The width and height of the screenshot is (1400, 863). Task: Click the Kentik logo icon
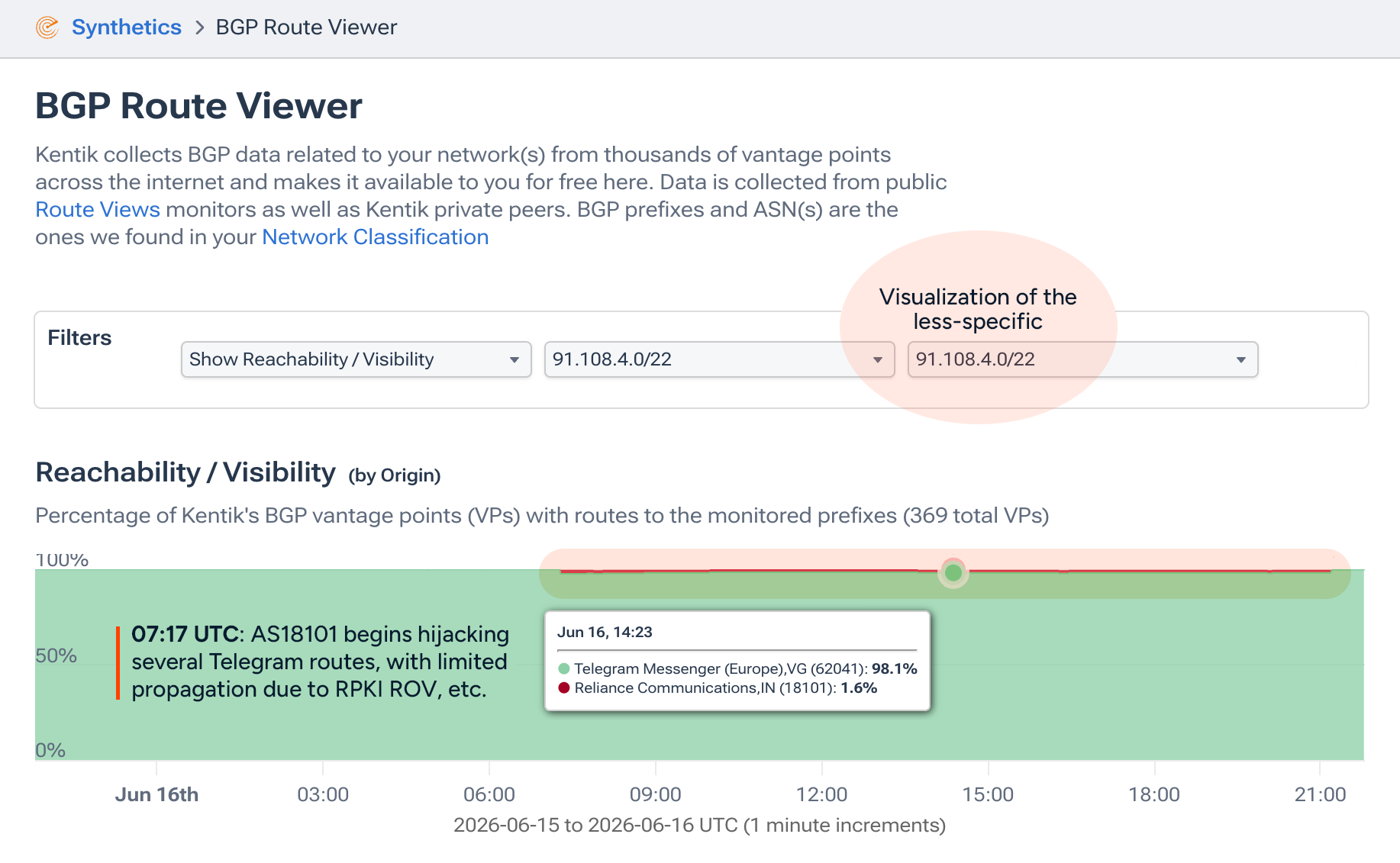47,27
